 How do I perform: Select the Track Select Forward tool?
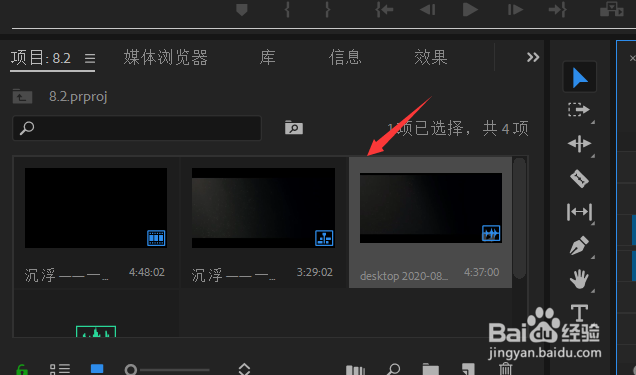point(579,110)
